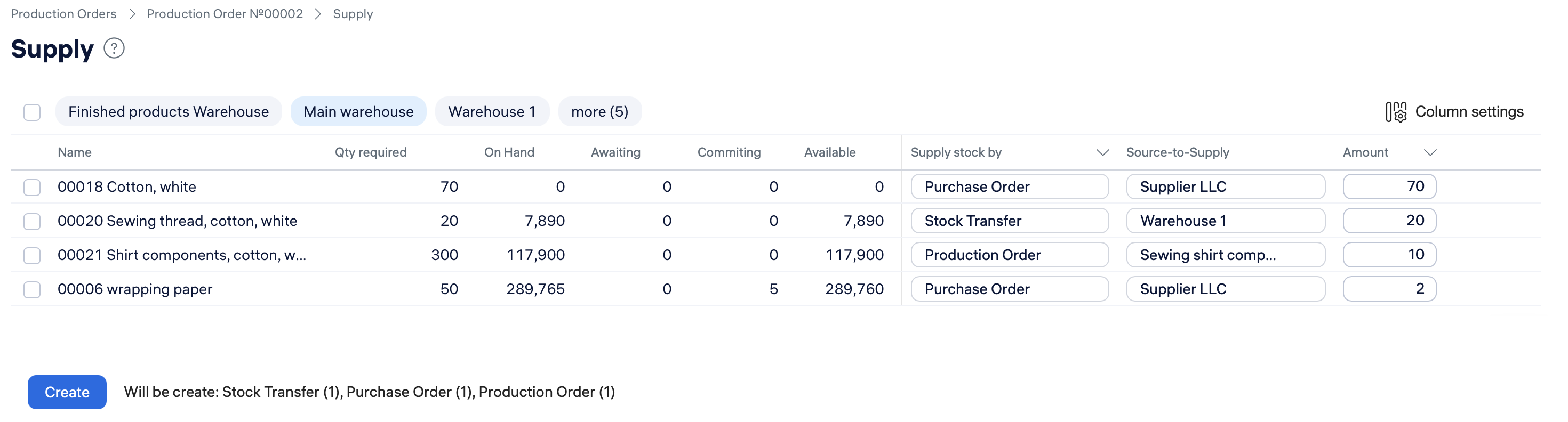This screenshot has width=1568, height=422.
Task: Select the Warehouse 1 filter chip
Action: pyautogui.click(x=492, y=112)
